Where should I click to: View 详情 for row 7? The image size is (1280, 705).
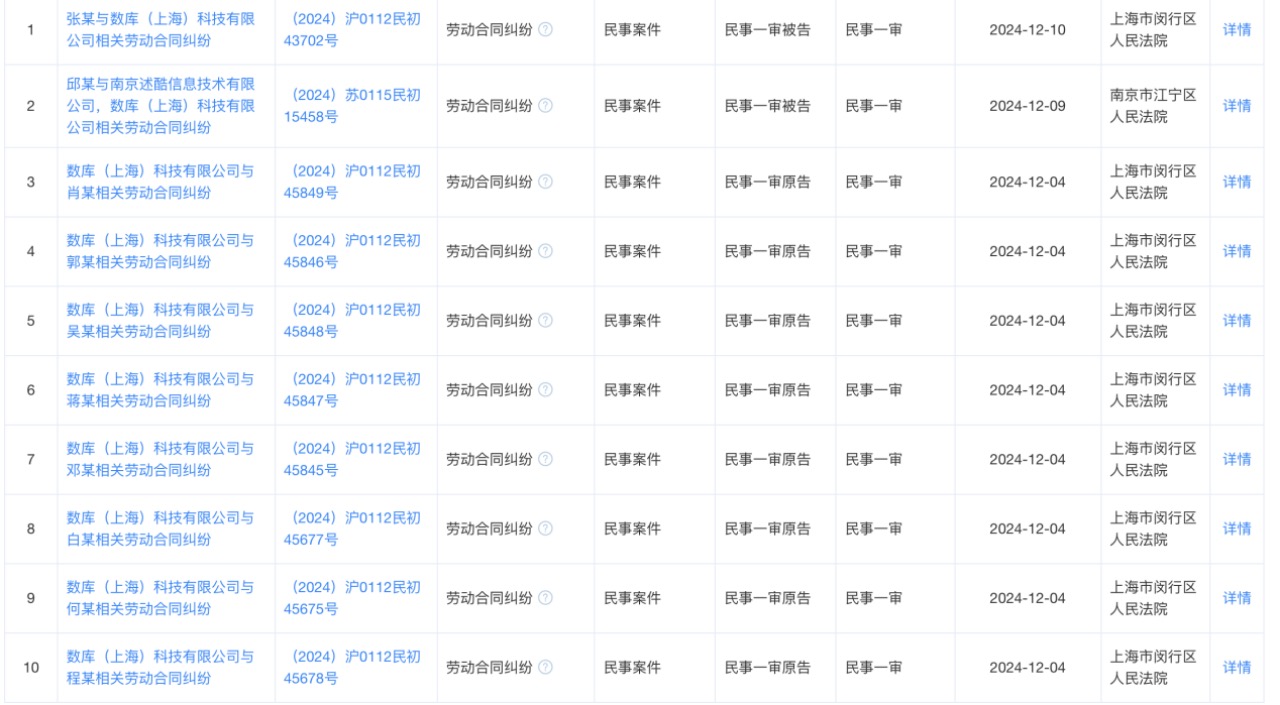tap(1237, 460)
